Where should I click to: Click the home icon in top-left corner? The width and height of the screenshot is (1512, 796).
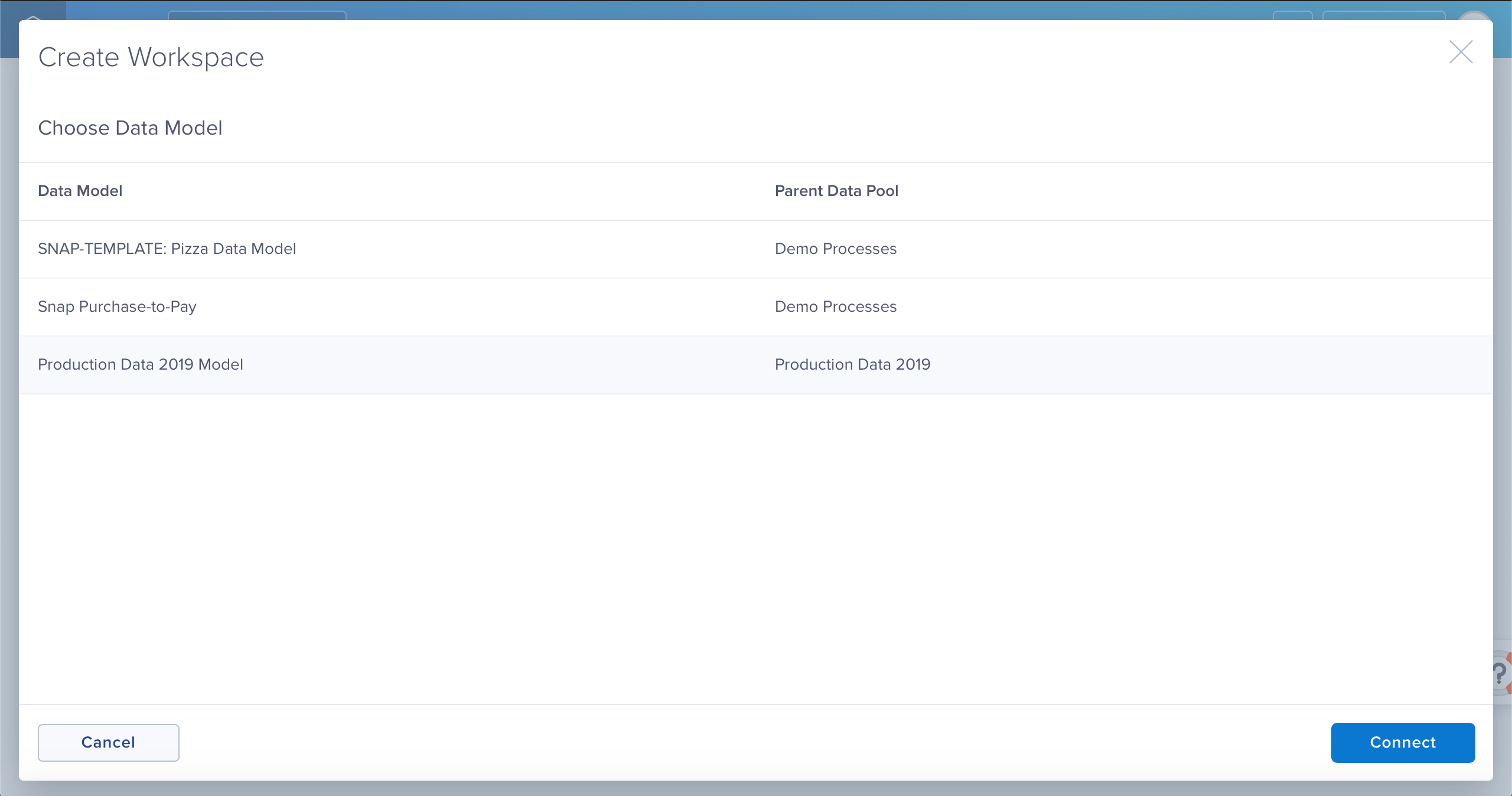tap(33, 18)
